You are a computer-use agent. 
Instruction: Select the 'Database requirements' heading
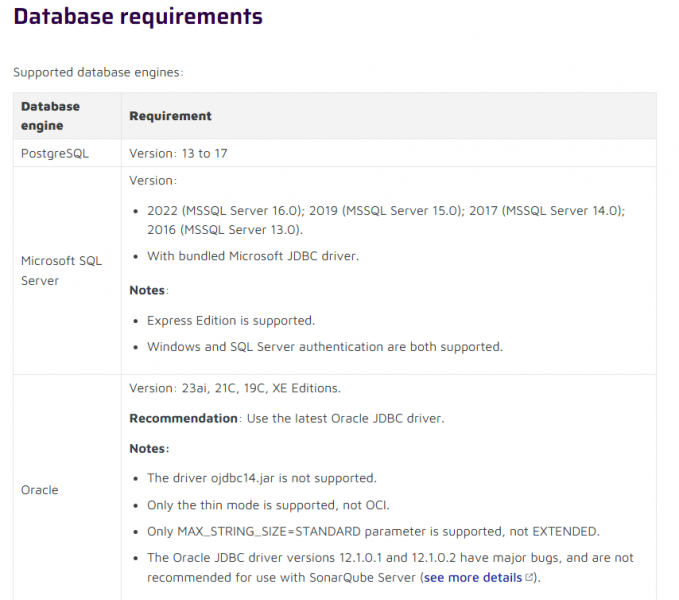(x=138, y=16)
